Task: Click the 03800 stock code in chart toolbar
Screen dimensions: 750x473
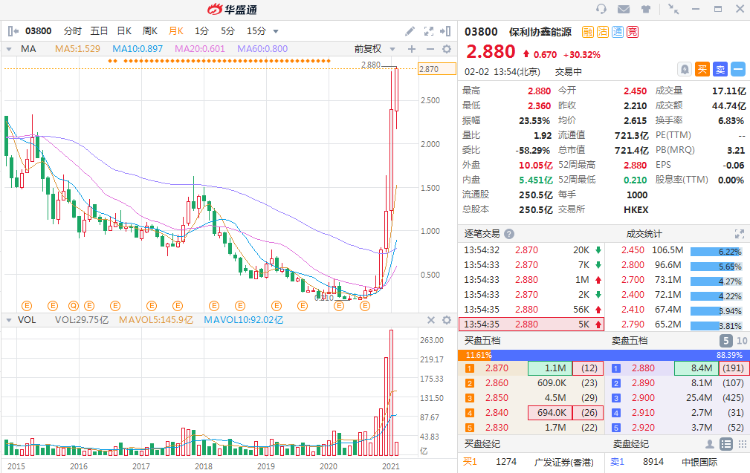Action: tap(38, 31)
